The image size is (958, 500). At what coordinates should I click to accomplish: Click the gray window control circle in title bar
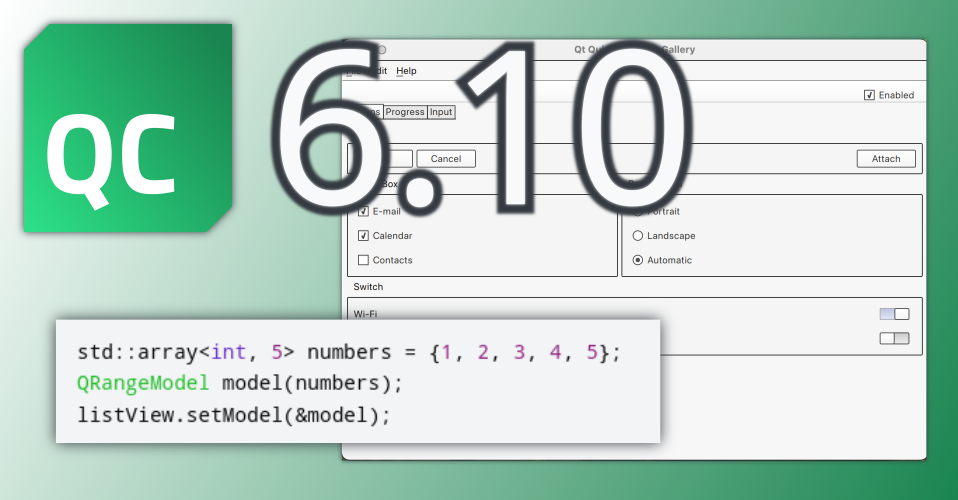(381, 50)
